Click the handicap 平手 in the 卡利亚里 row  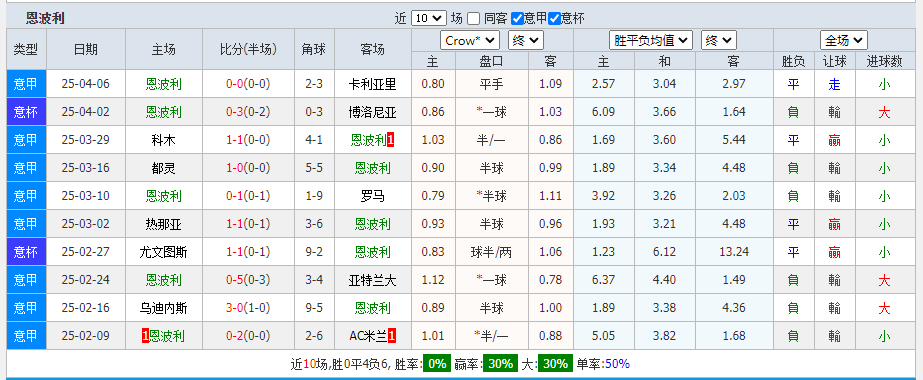click(492, 84)
